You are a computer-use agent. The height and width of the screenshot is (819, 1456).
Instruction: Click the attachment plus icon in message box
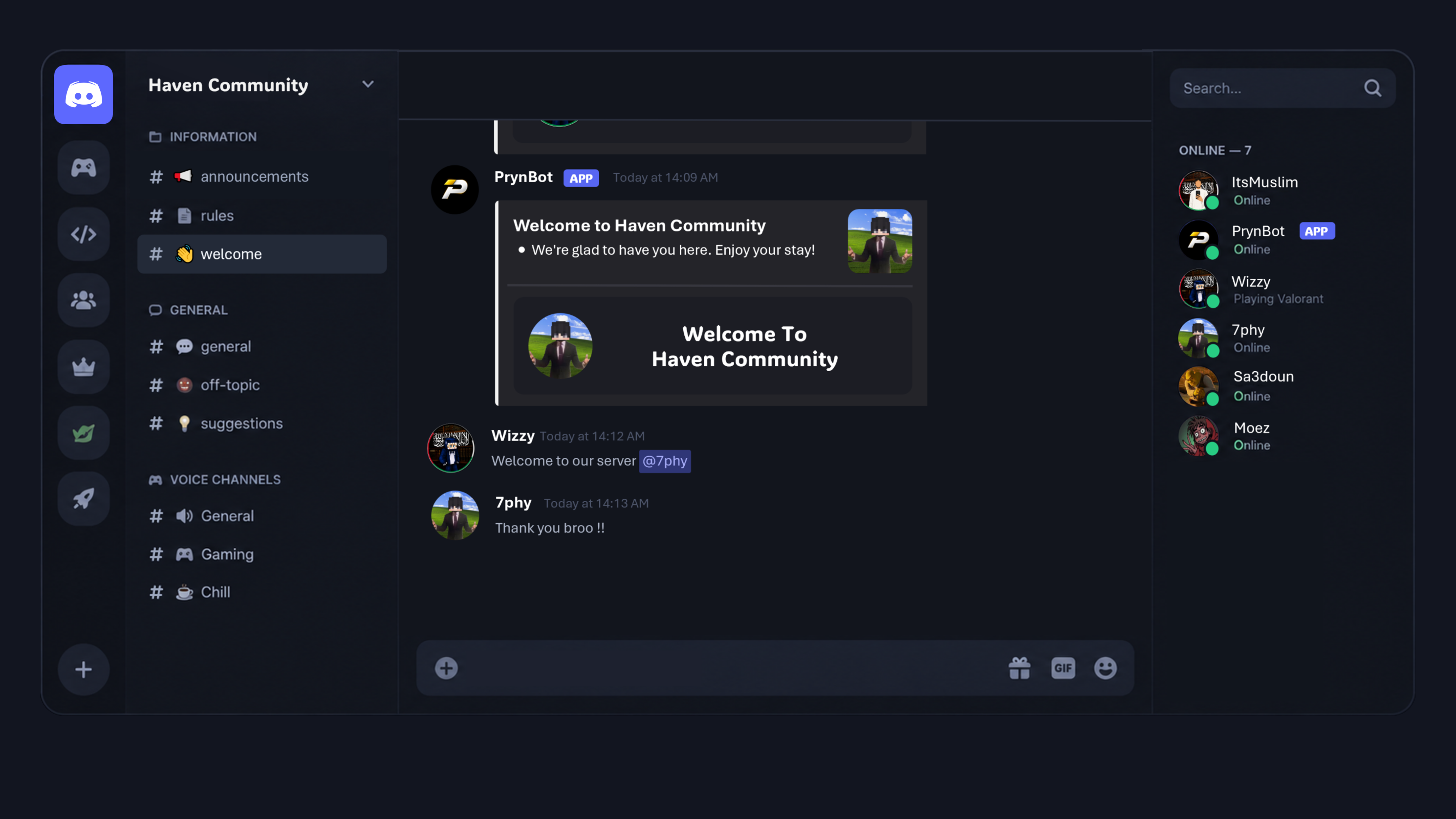(446, 668)
